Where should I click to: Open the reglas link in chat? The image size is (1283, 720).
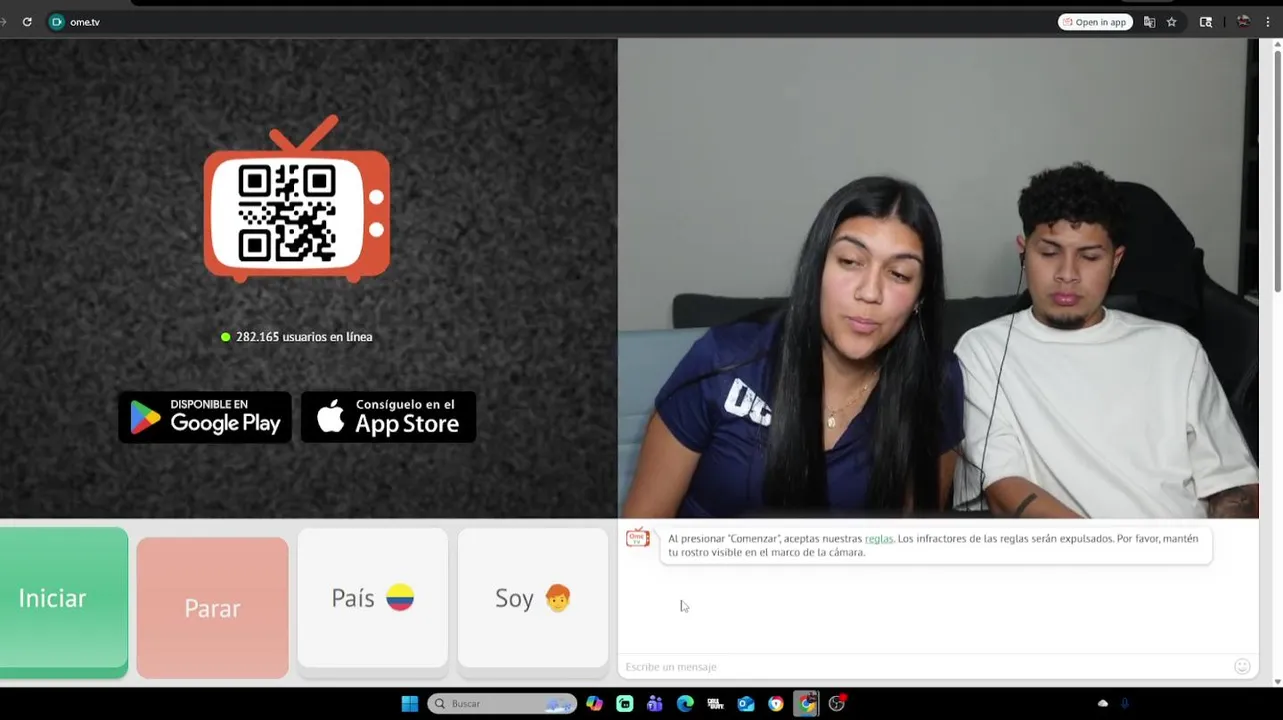point(879,539)
